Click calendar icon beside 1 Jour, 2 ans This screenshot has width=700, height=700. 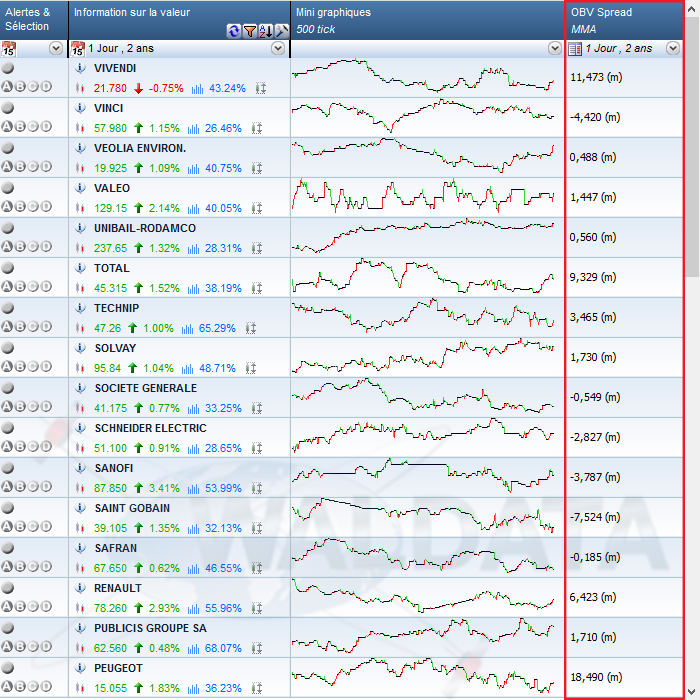[x=78, y=49]
